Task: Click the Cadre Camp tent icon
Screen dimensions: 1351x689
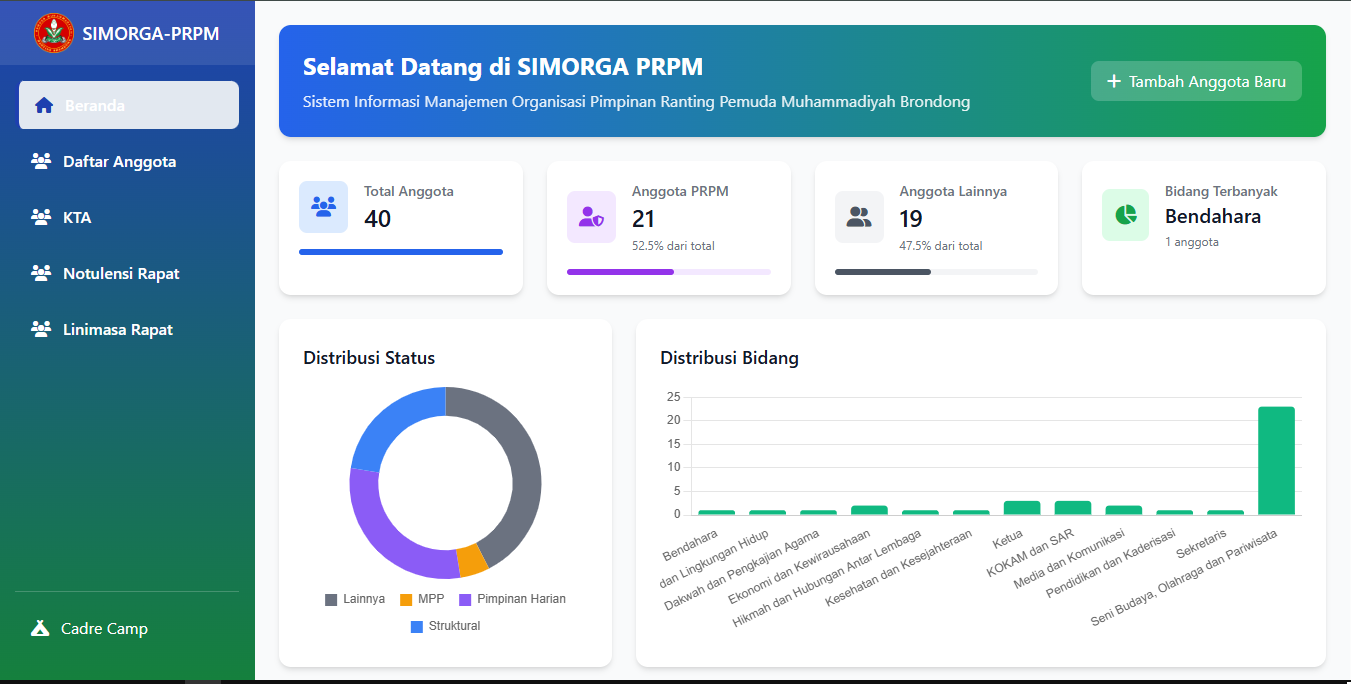Action: click(40, 628)
